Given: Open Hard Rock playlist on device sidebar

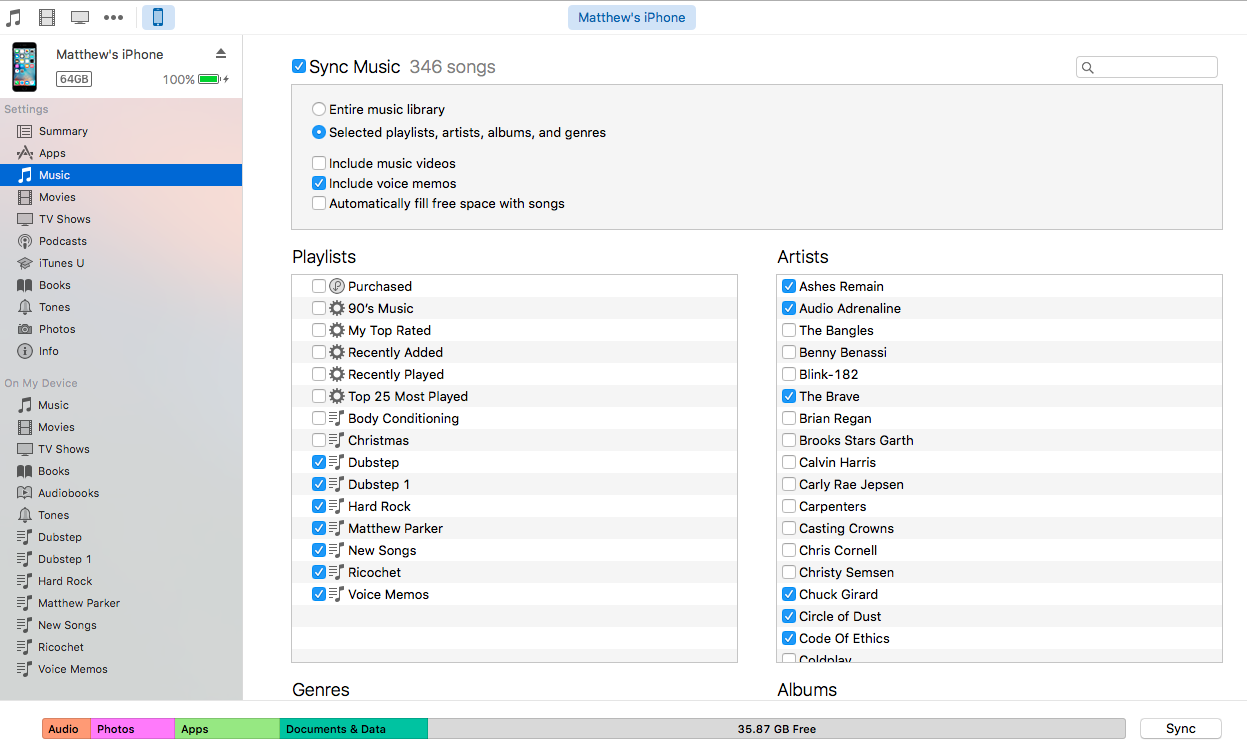Looking at the screenshot, I should (x=121, y=581).
